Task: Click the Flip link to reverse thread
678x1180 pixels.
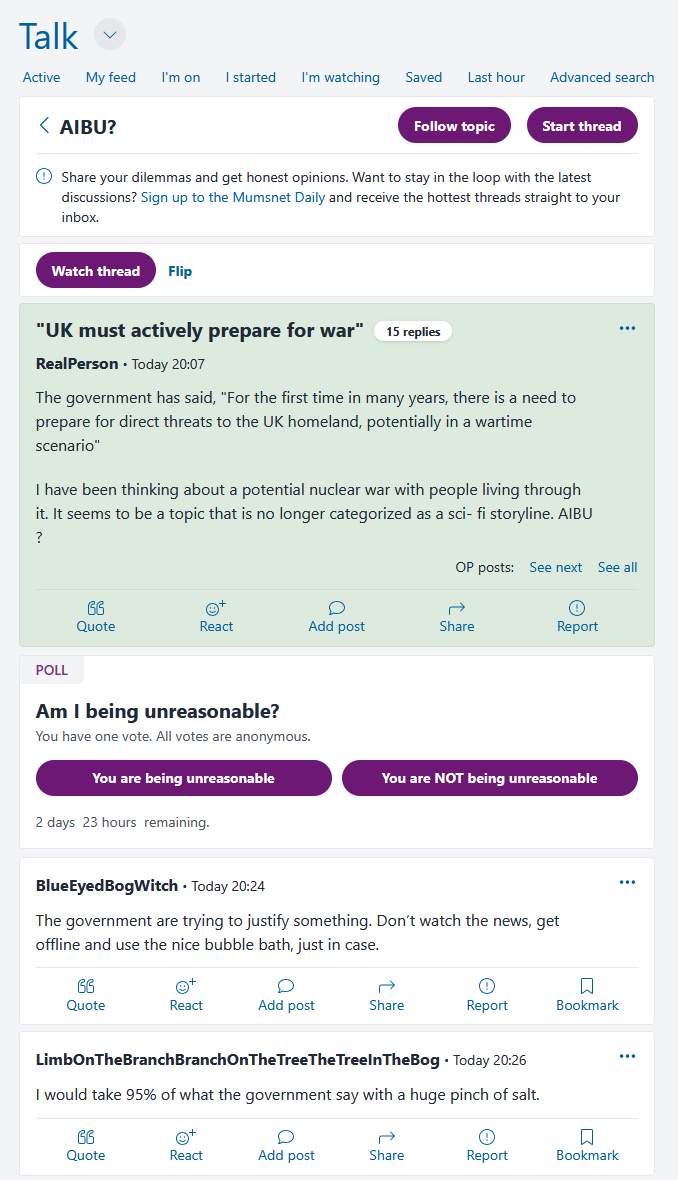Action: pos(180,271)
